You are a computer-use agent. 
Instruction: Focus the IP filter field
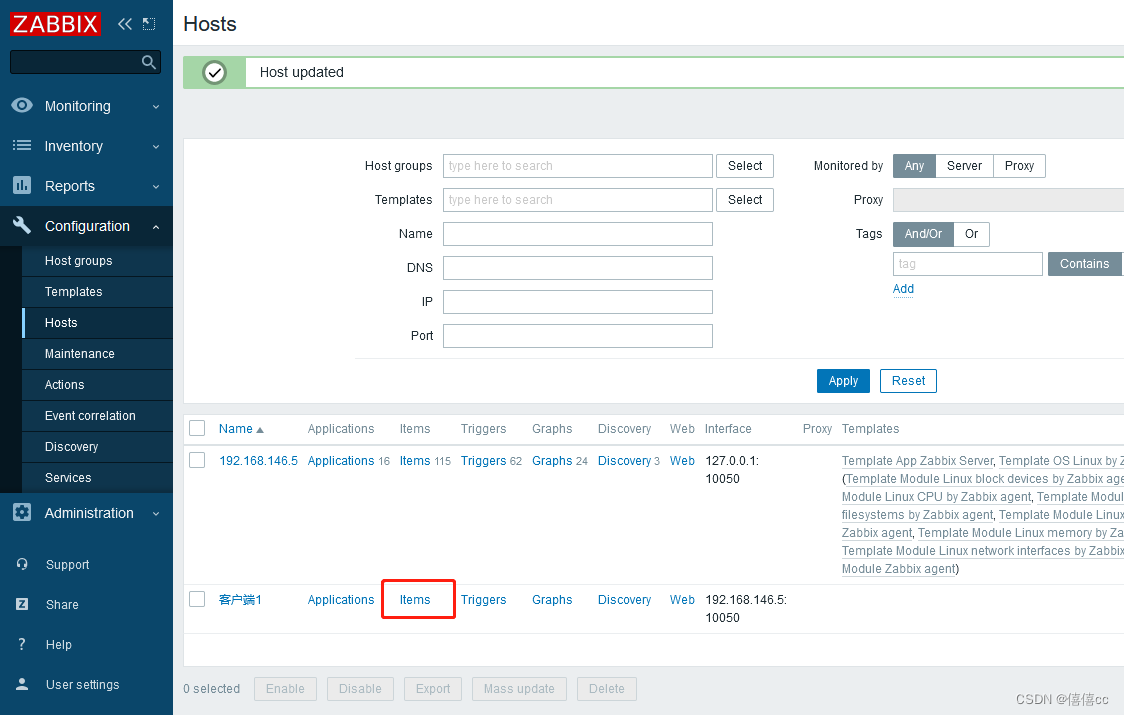(578, 302)
